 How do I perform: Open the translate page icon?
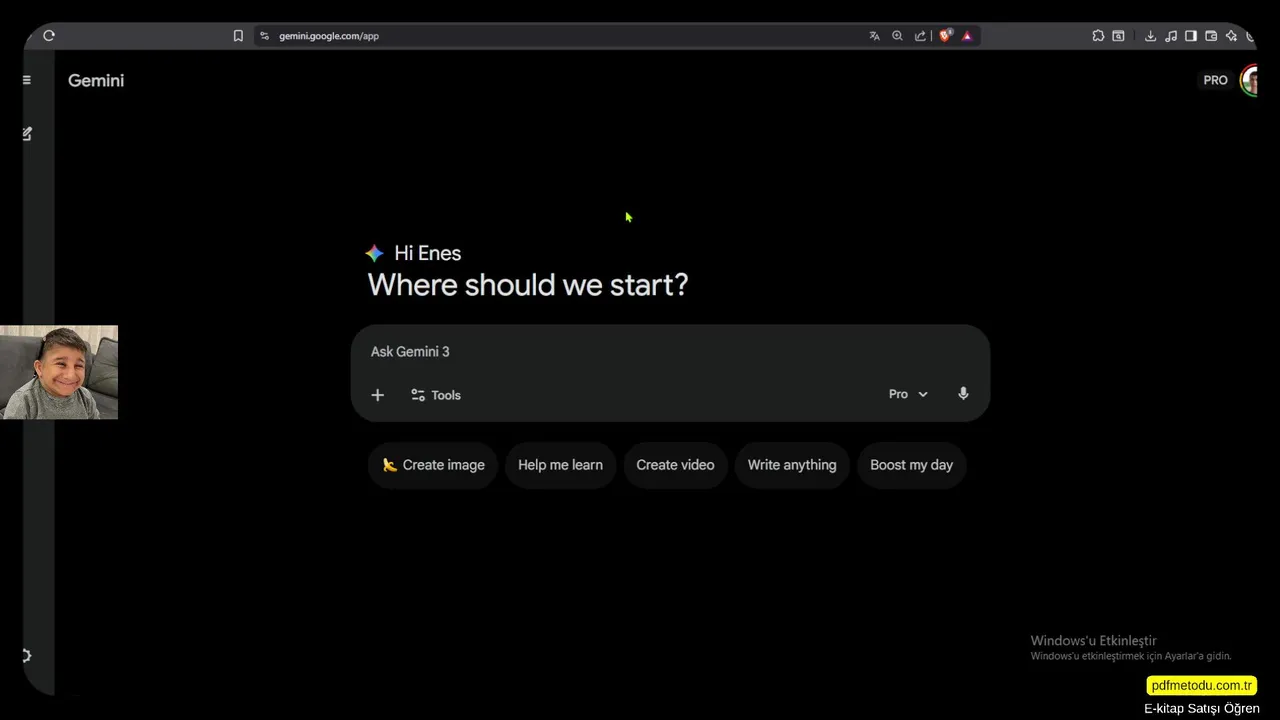point(874,36)
